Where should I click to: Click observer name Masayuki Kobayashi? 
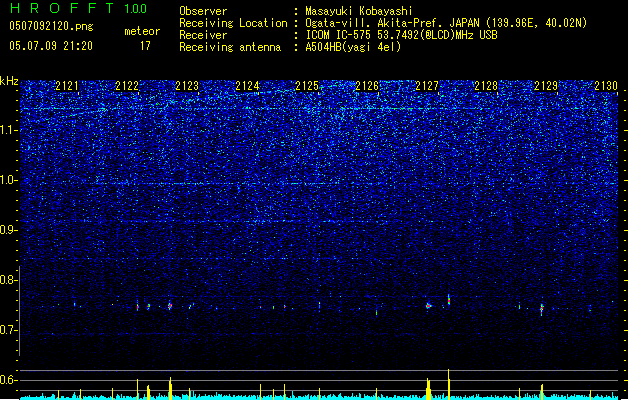pyautogui.click(x=359, y=11)
